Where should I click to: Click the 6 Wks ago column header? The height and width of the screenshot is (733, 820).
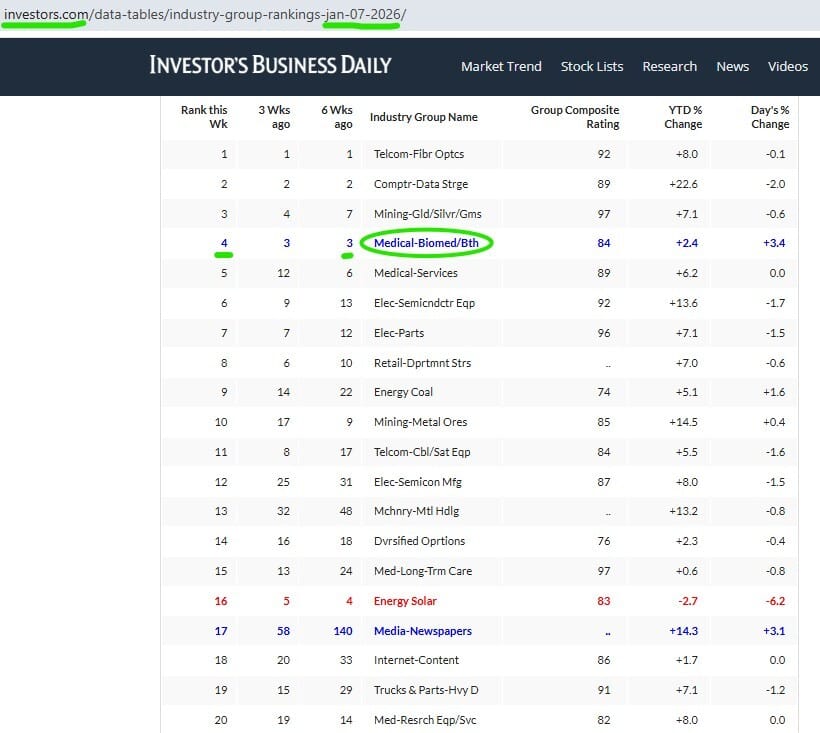click(x=337, y=117)
